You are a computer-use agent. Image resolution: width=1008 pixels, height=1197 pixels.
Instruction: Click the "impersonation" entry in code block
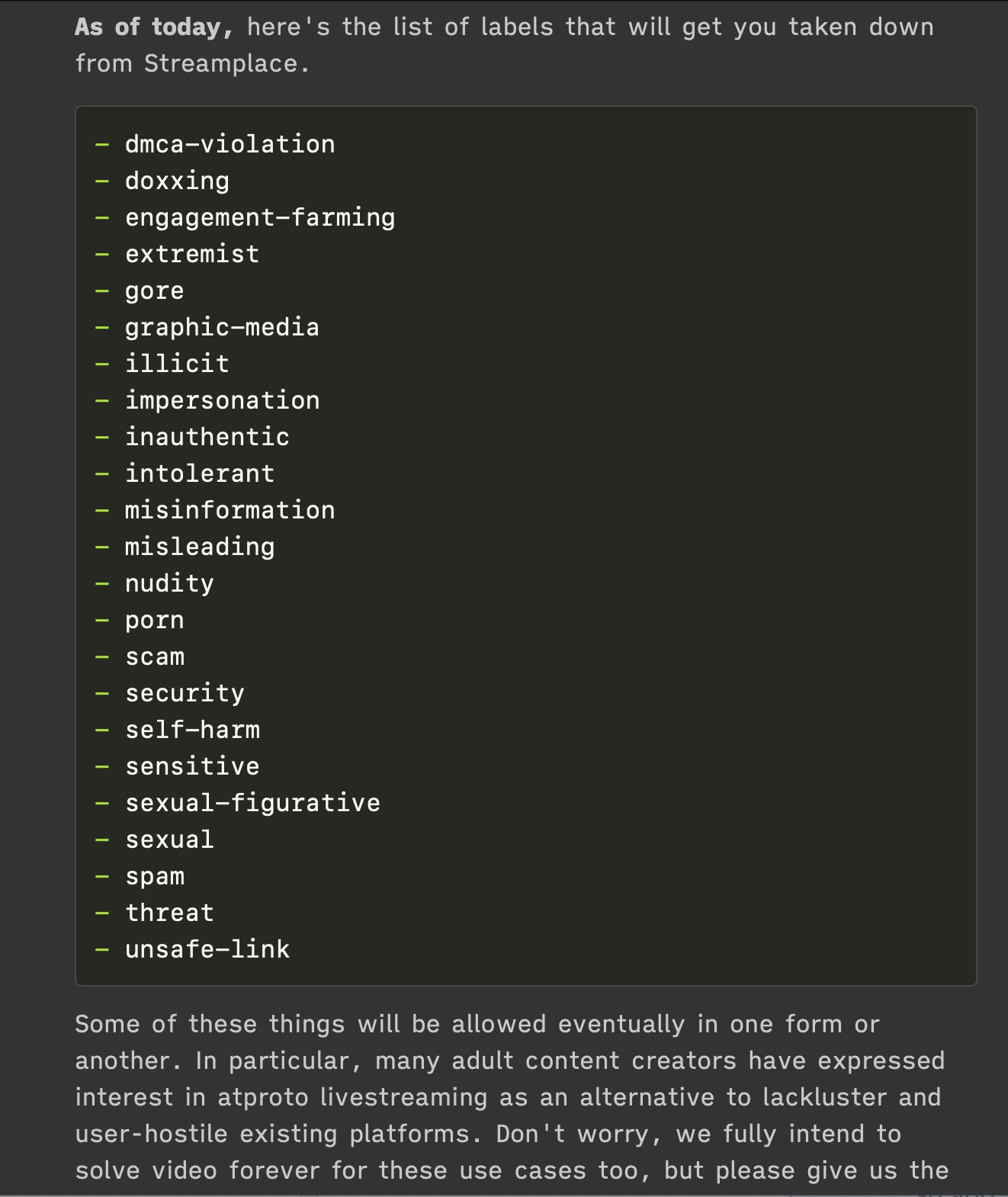pos(222,400)
